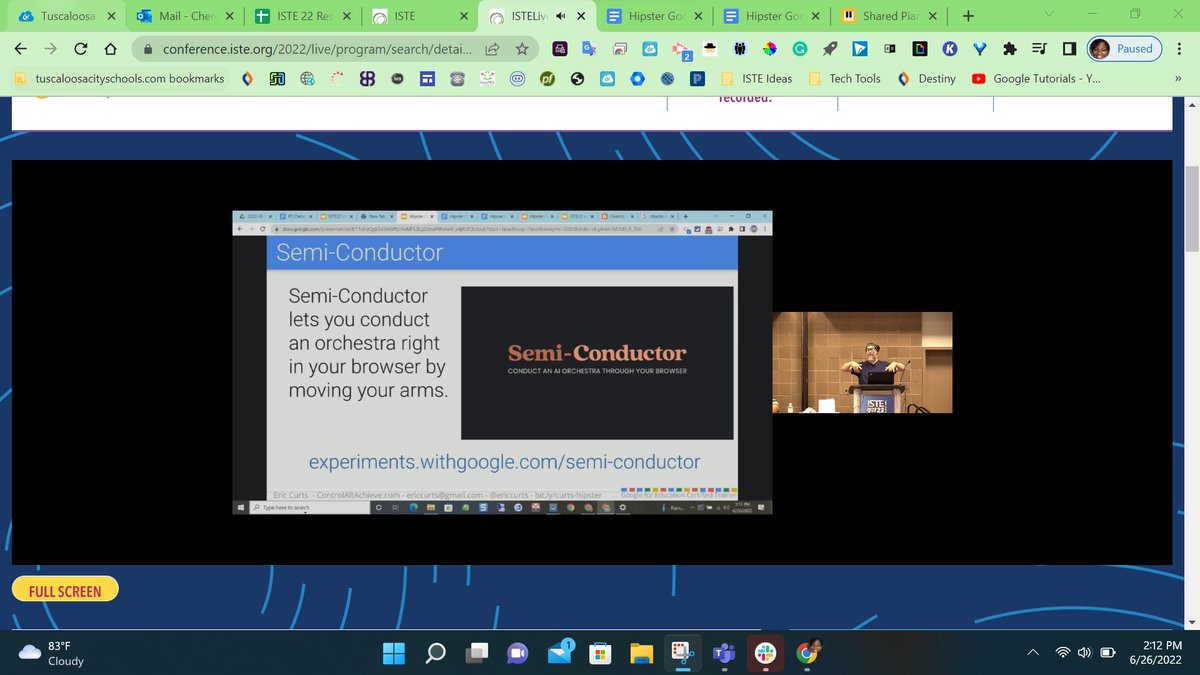Reload the ISTE conference page
Screen dimensions: 1200x675
pos(81,48)
